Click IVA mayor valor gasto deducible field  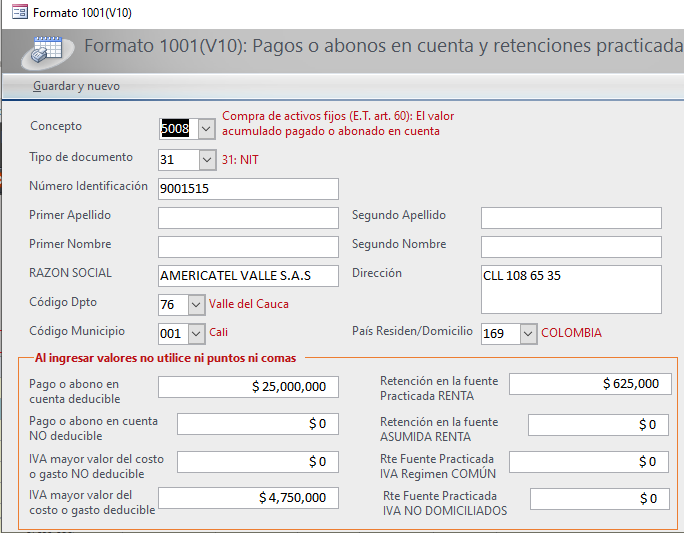pos(248,497)
